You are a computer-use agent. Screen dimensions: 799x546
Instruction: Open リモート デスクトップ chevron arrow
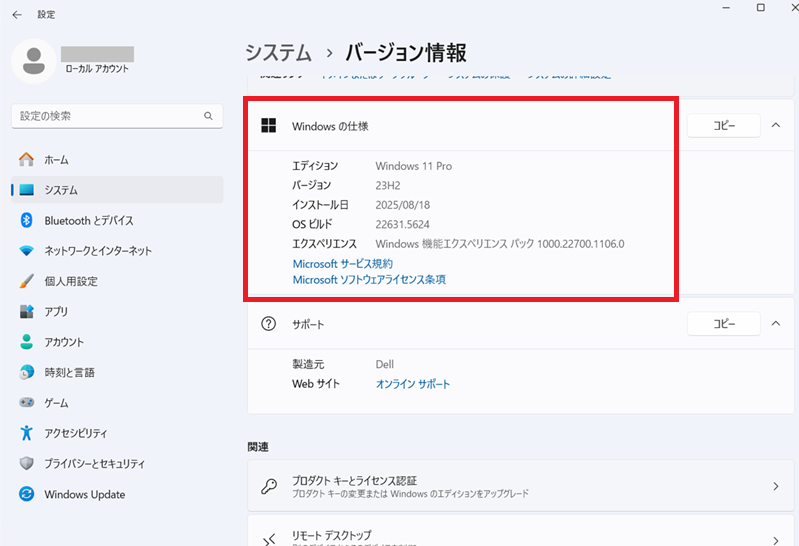pyautogui.click(x=776, y=540)
